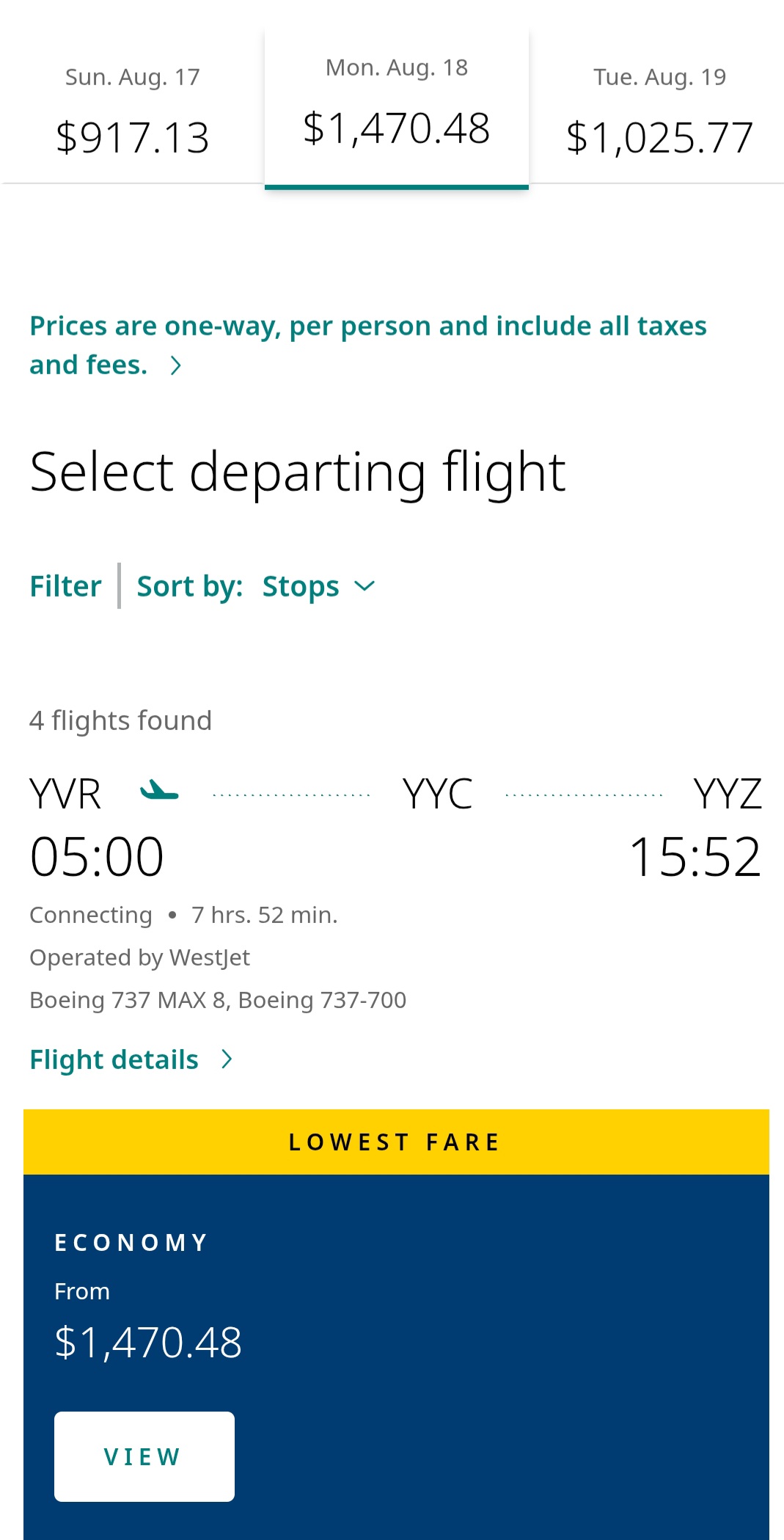Click the ECONOMY cabin label
This screenshot has height=1540, width=784.
(x=132, y=1242)
